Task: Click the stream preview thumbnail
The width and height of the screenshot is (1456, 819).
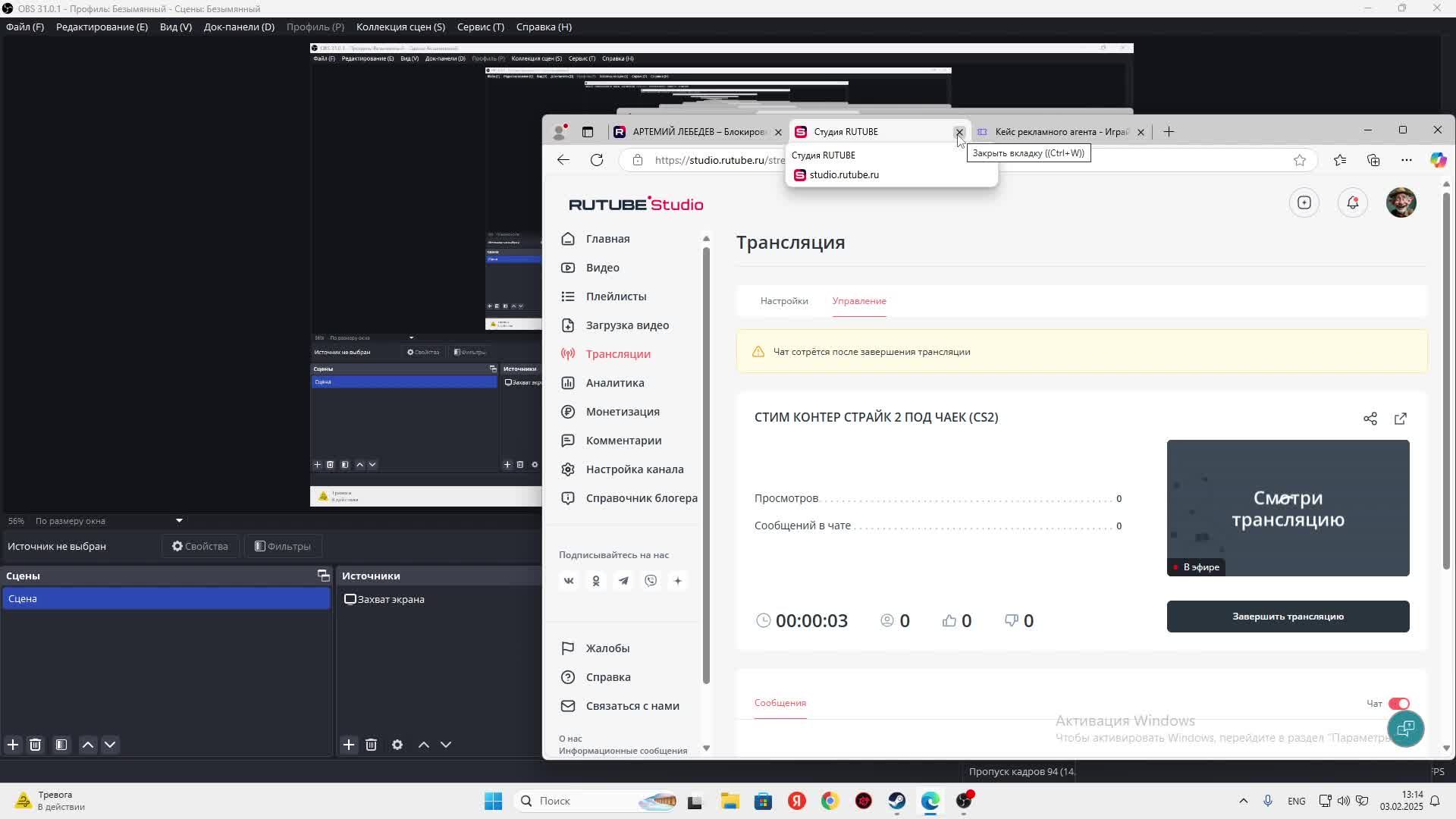Action: tap(1288, 508)
